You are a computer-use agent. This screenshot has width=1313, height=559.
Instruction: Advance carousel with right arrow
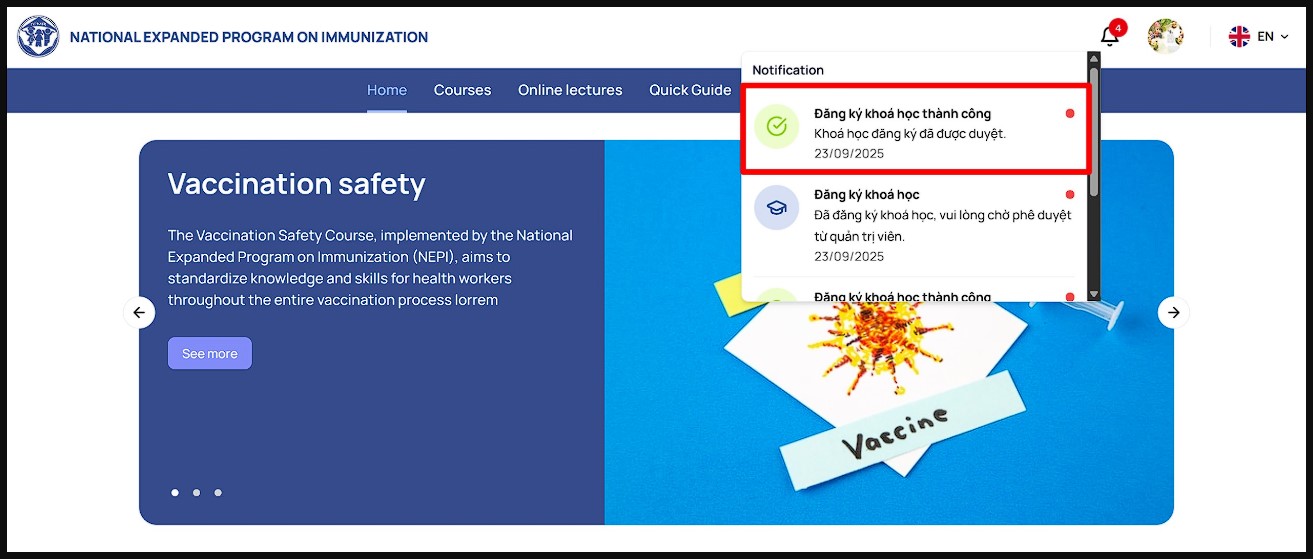click(x=1173, y=313)
